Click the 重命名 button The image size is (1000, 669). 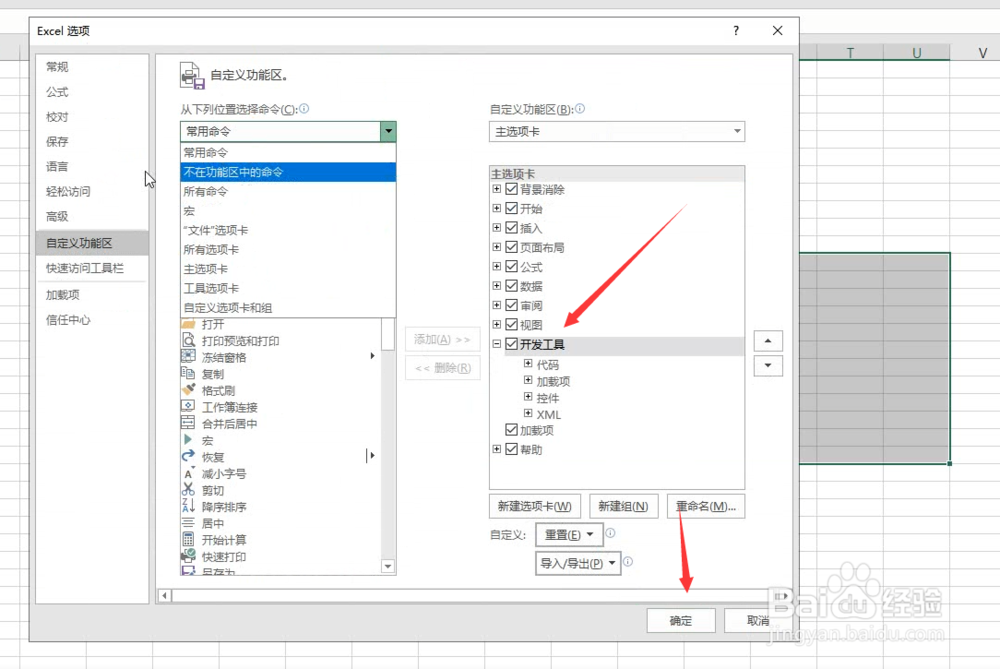click(706, 506)
